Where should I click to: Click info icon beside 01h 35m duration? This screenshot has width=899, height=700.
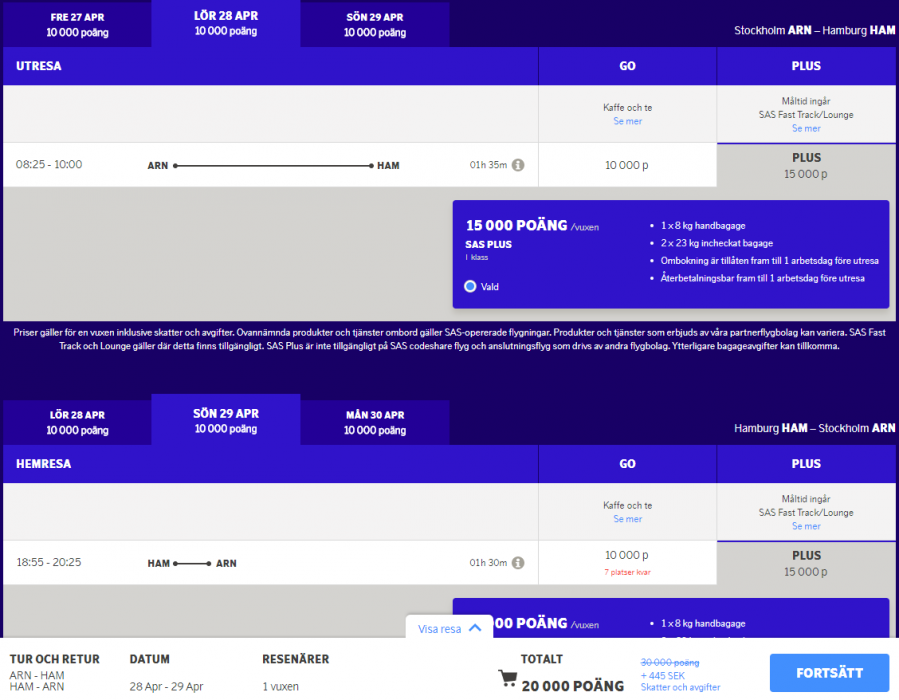(518, 165)
